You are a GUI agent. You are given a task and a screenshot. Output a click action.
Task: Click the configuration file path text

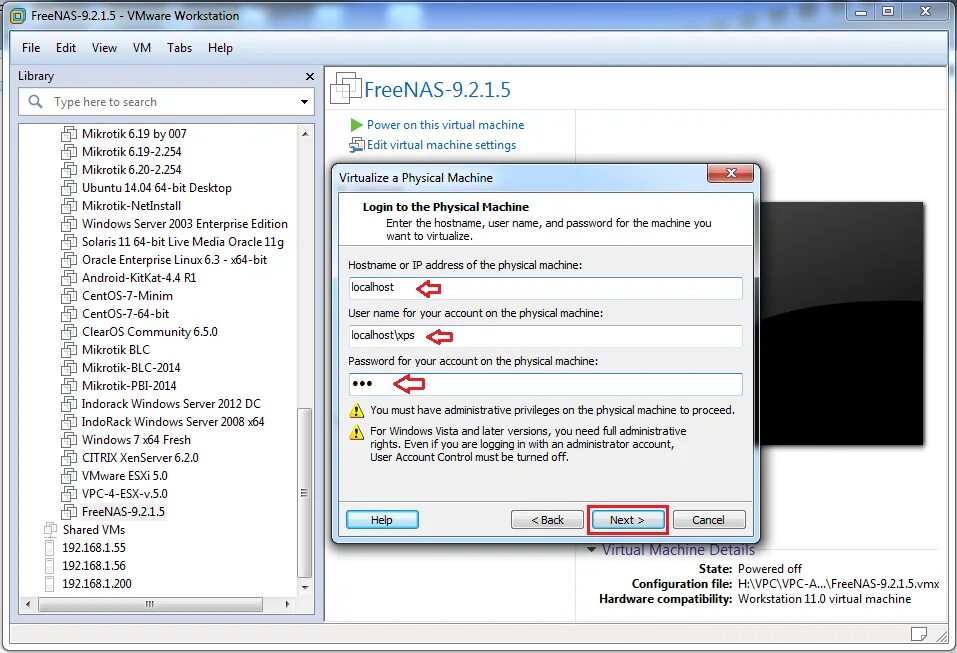coord(839,584)
